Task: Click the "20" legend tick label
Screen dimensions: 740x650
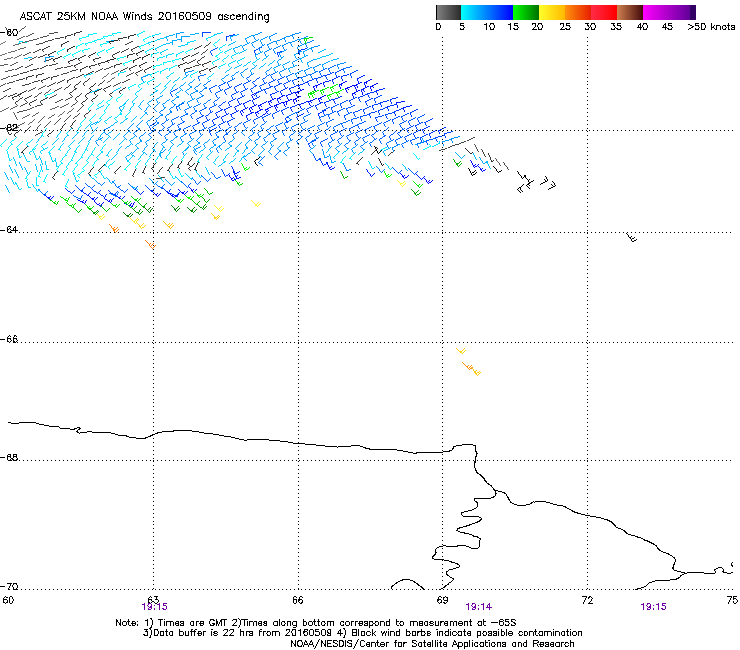Action: pyautogui.click(x=537, y=27)
